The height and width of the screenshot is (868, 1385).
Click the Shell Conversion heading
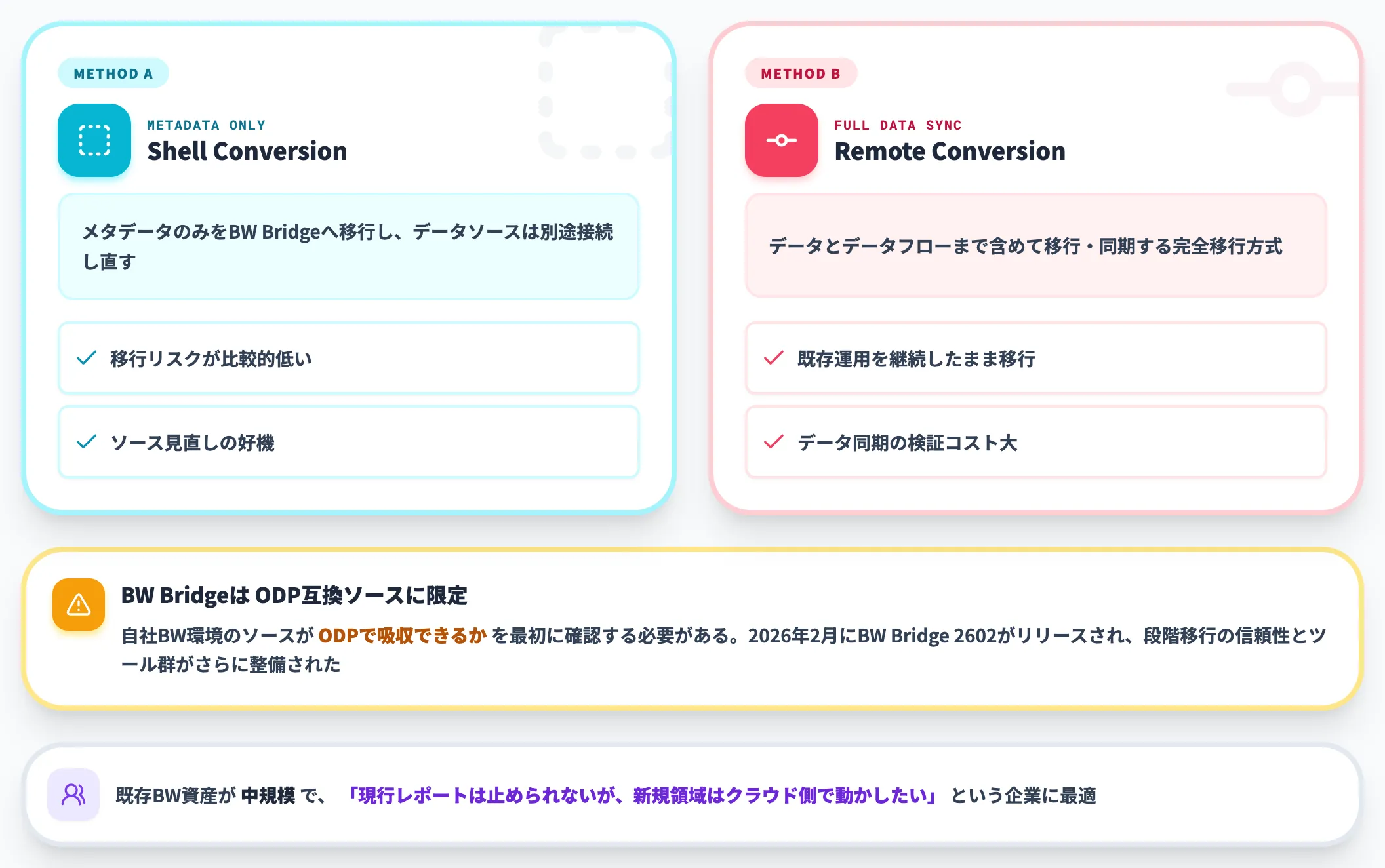coord(247,151)
